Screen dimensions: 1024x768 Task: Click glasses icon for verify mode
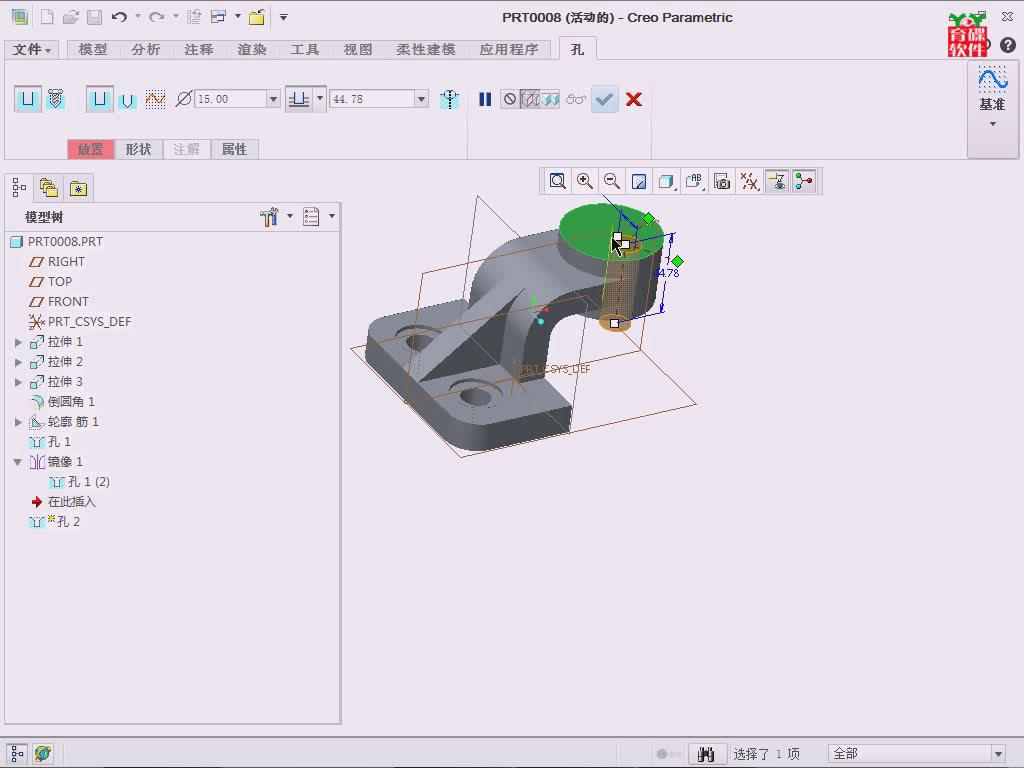[575, 99]
